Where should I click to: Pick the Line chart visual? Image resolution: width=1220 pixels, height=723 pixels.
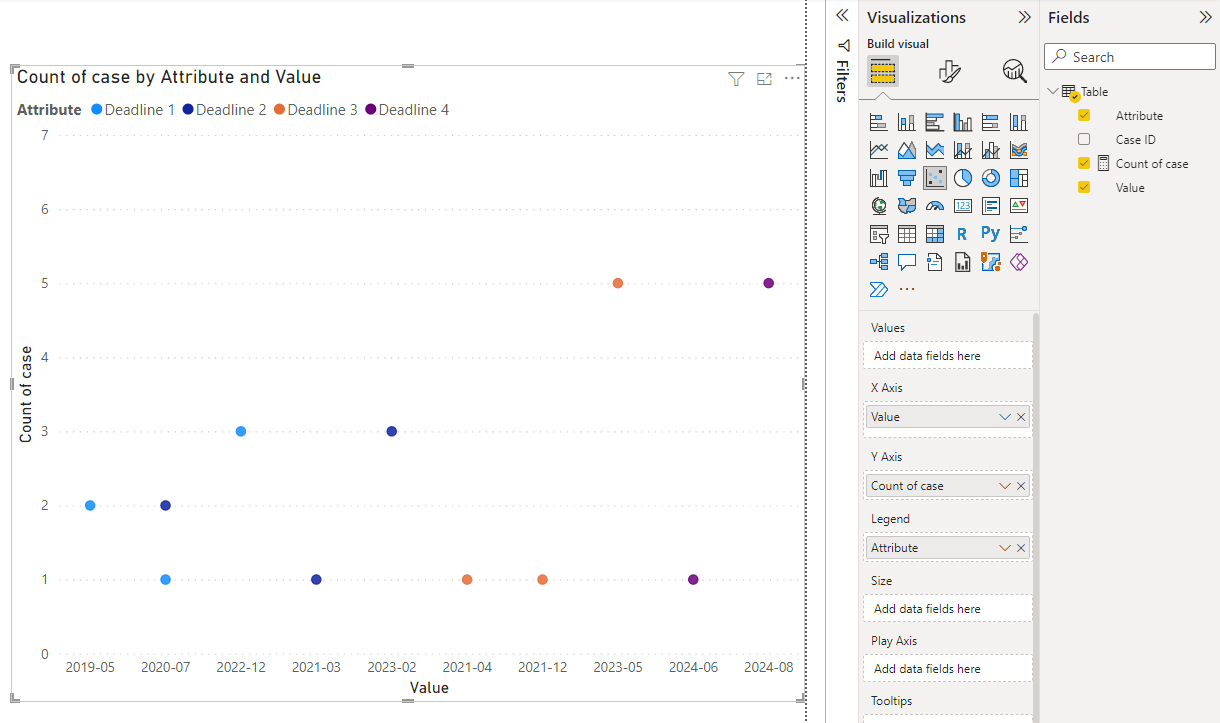pyautogui.click(x=879, y=150)
